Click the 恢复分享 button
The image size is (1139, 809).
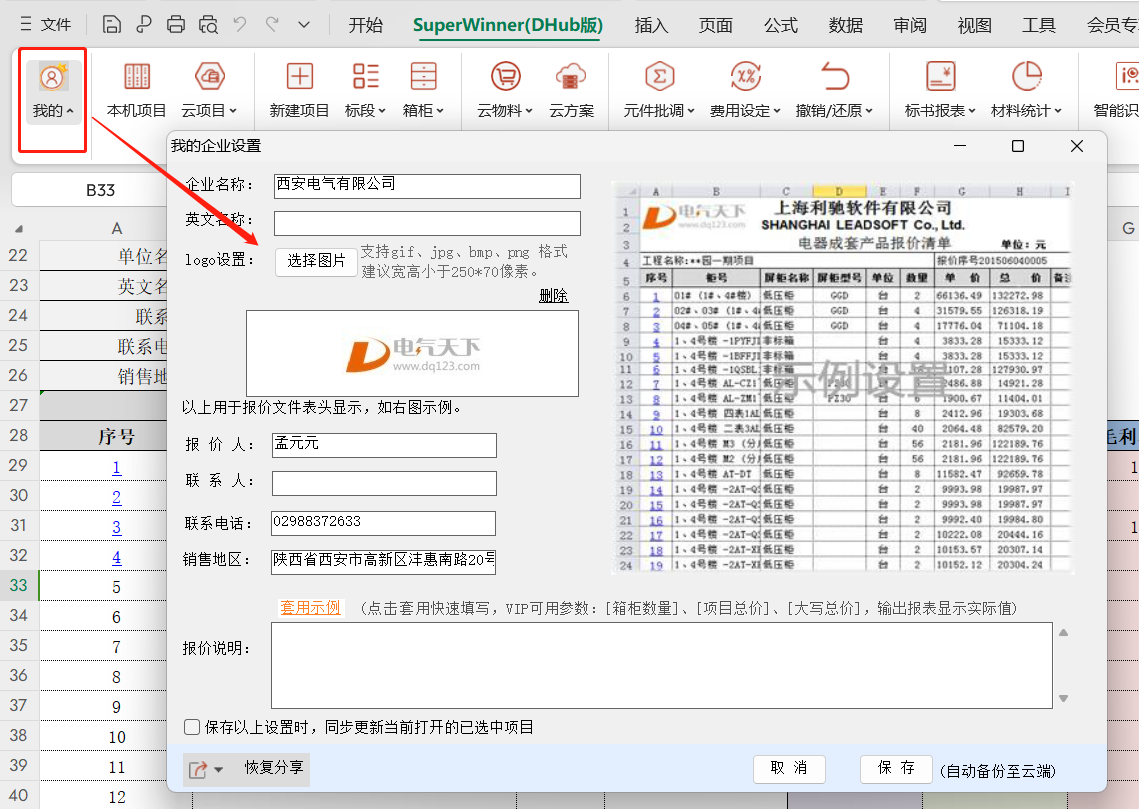click(274, 768)
